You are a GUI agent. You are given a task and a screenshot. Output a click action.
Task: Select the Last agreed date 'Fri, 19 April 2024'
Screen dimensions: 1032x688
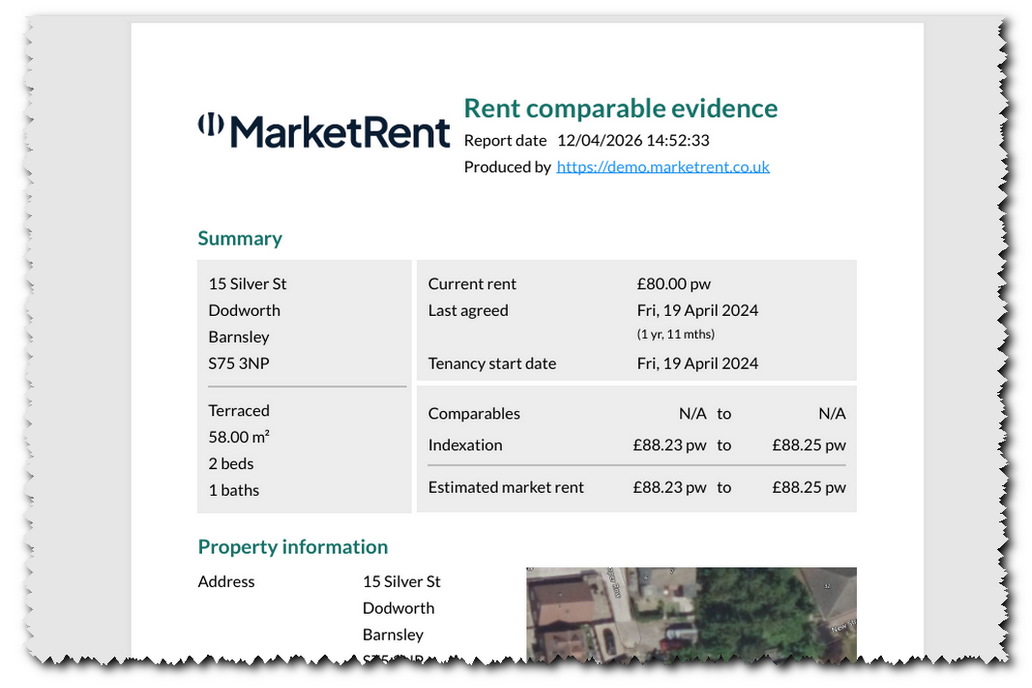698,310
